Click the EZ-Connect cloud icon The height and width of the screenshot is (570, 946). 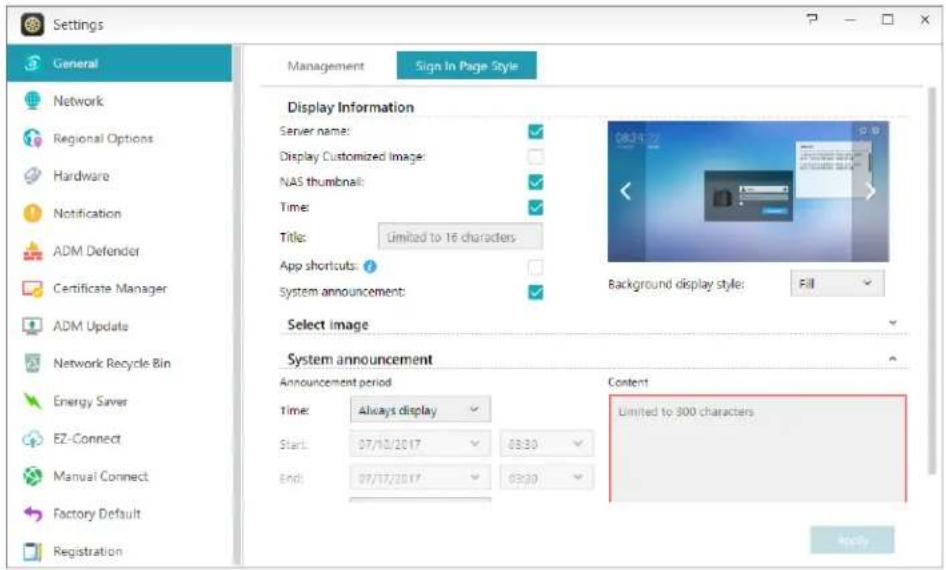point(33,439)
